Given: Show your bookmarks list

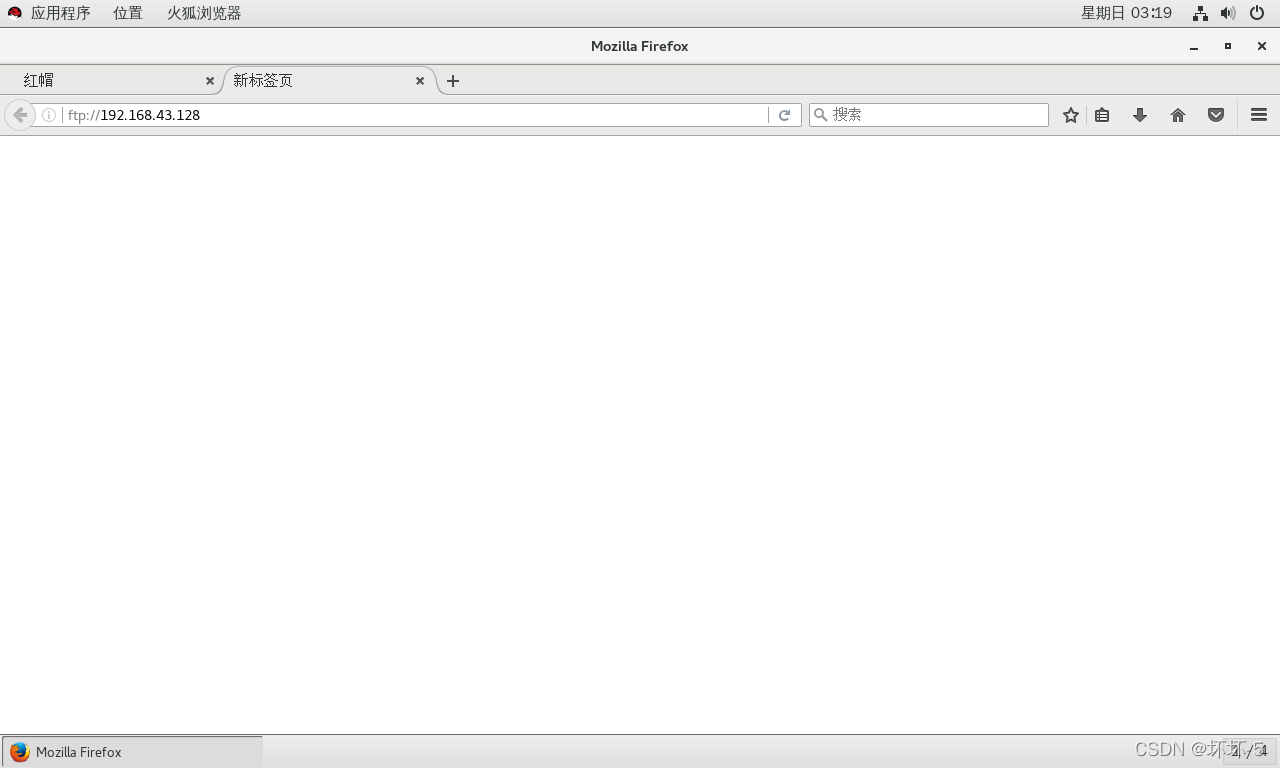Looking at the screenshot, I should (1102, 115).
